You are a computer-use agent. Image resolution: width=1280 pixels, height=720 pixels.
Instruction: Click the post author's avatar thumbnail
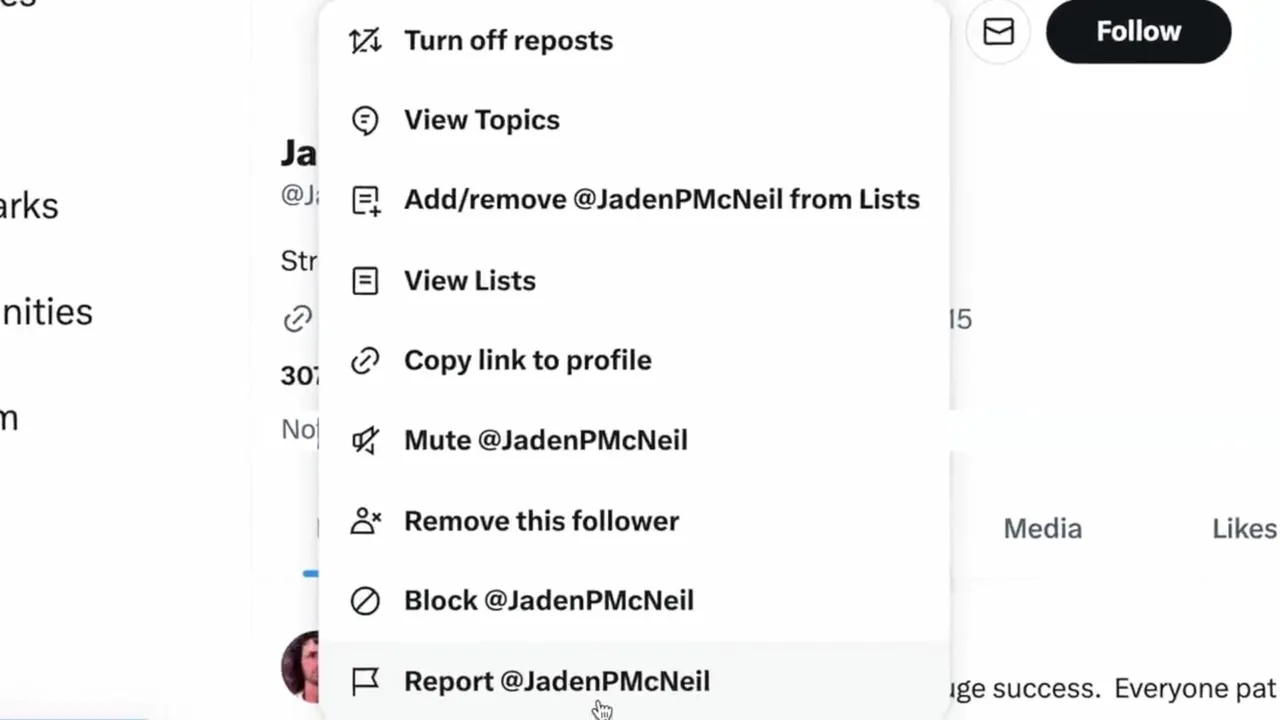tap(301, 665)
